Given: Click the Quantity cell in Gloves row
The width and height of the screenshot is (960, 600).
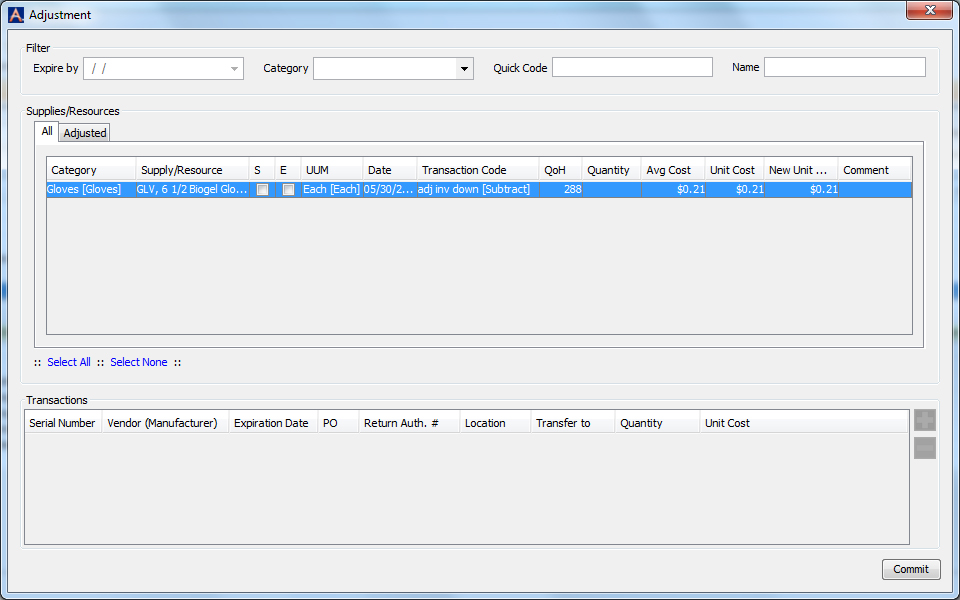Looking at the screenshot, I should (x=610, y=189).
